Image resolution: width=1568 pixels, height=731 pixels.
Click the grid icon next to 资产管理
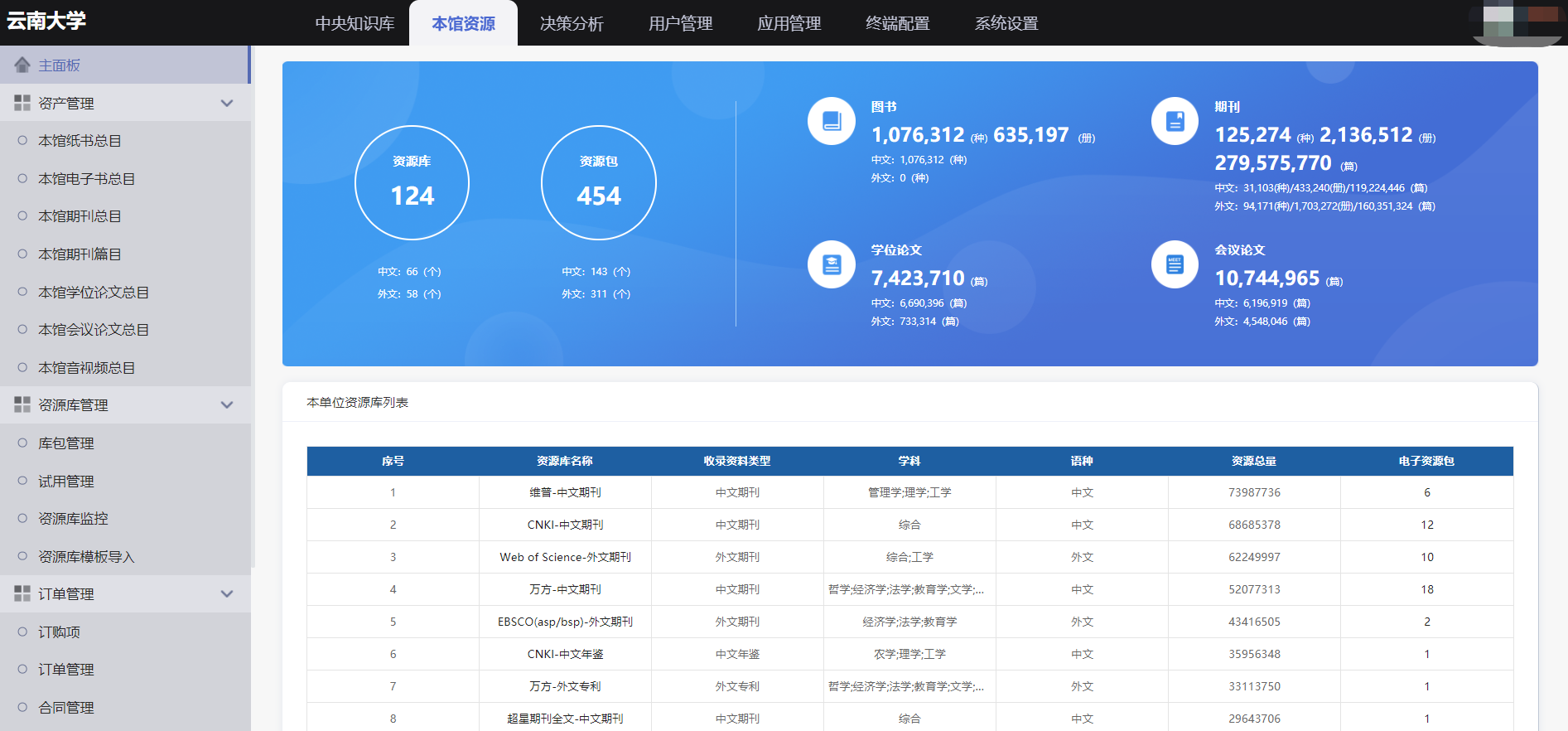point(22,103)
